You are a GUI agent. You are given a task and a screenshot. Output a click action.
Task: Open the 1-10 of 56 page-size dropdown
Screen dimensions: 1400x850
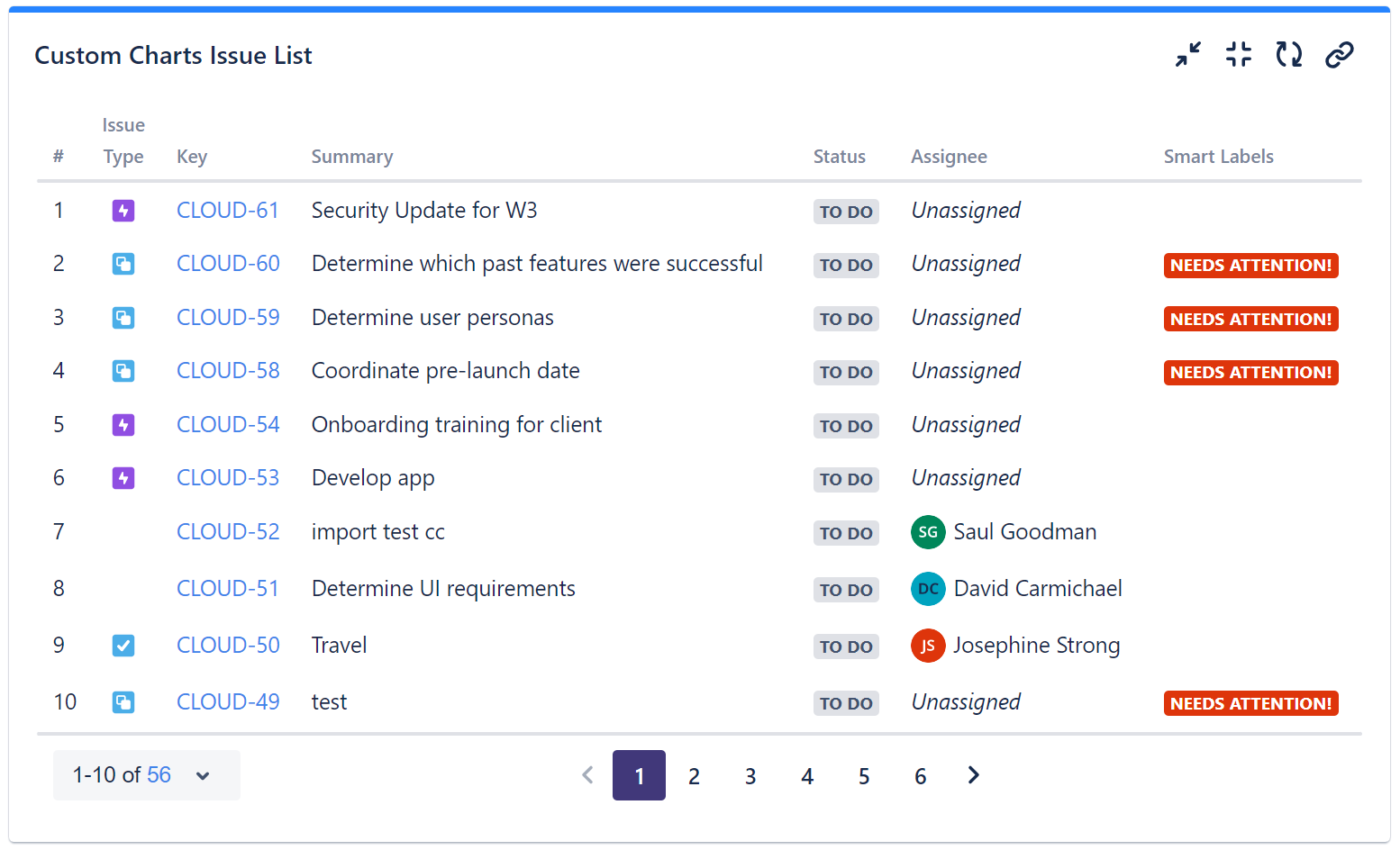pos(146,775)
